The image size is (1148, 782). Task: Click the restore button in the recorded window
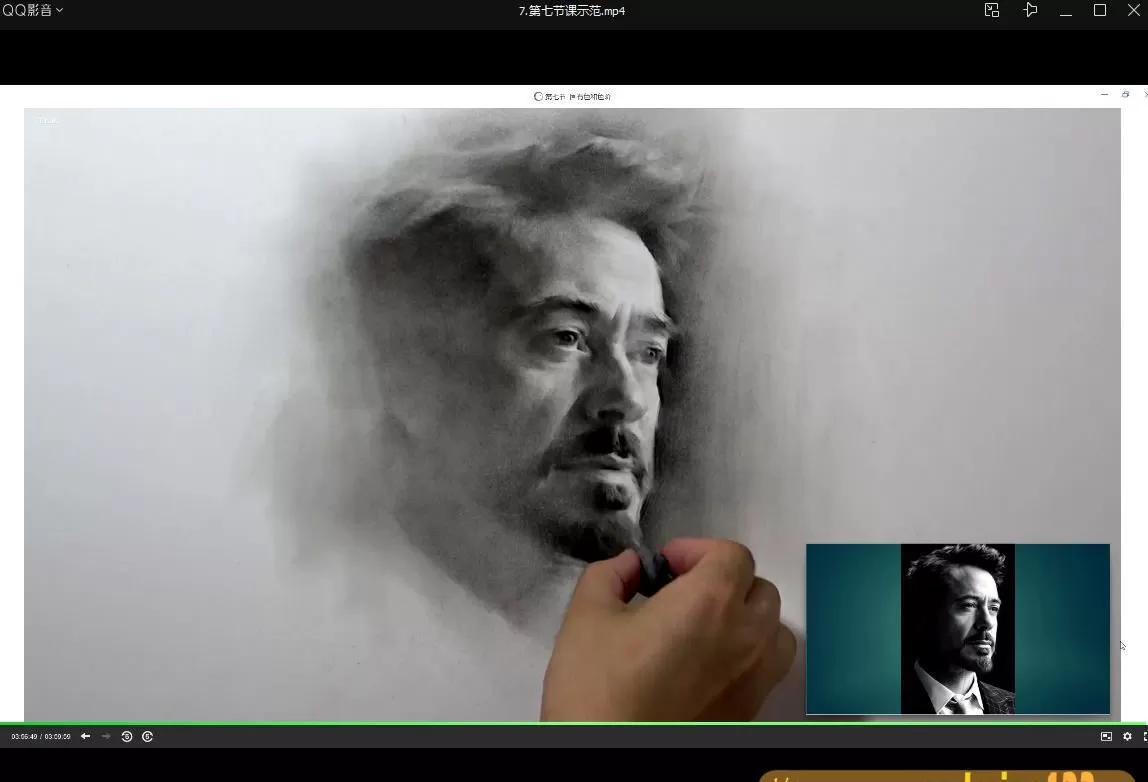click(1125, 95)
